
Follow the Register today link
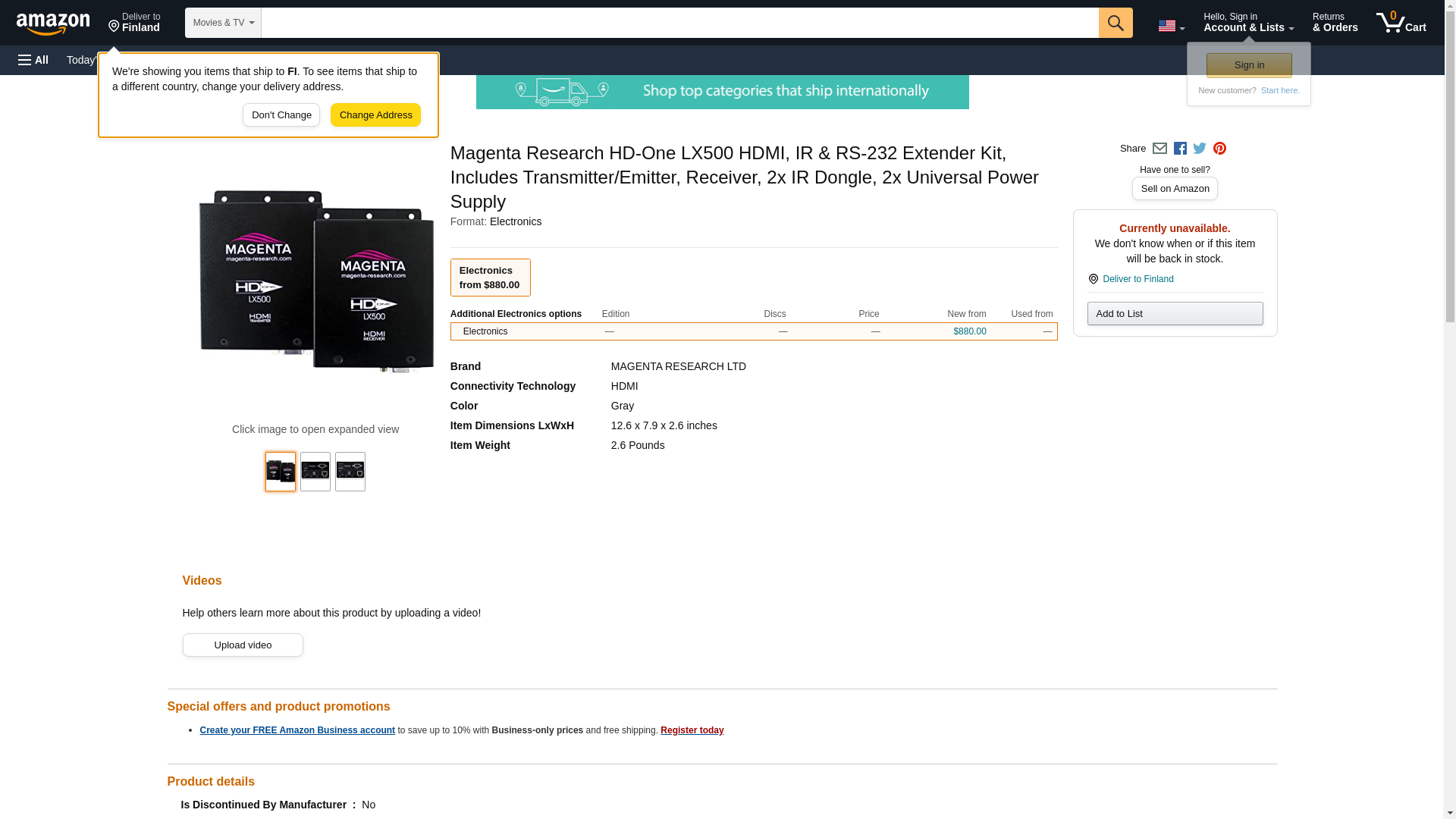click(x=692, y=730)
